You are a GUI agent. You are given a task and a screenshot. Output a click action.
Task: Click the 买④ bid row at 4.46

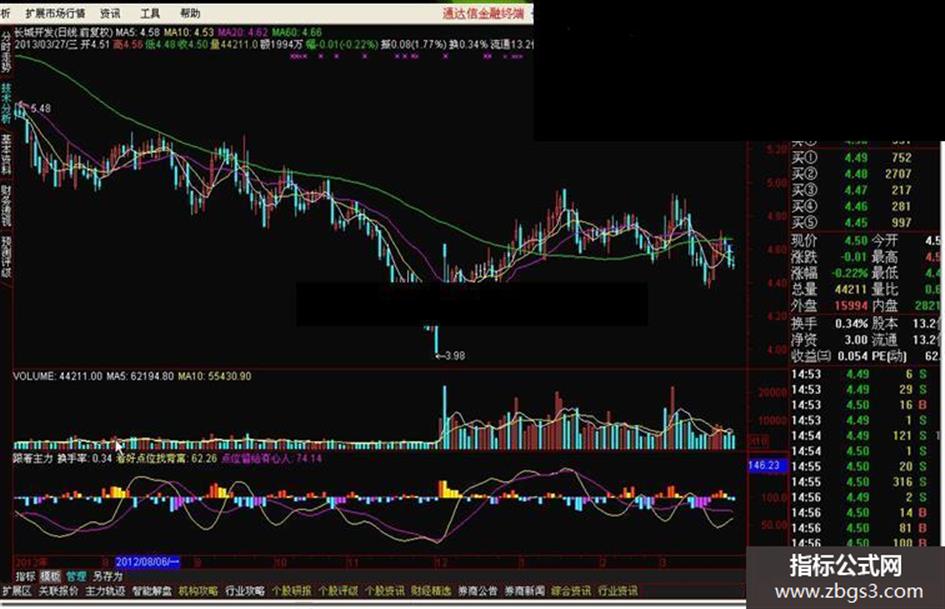[x=851, y=206]
